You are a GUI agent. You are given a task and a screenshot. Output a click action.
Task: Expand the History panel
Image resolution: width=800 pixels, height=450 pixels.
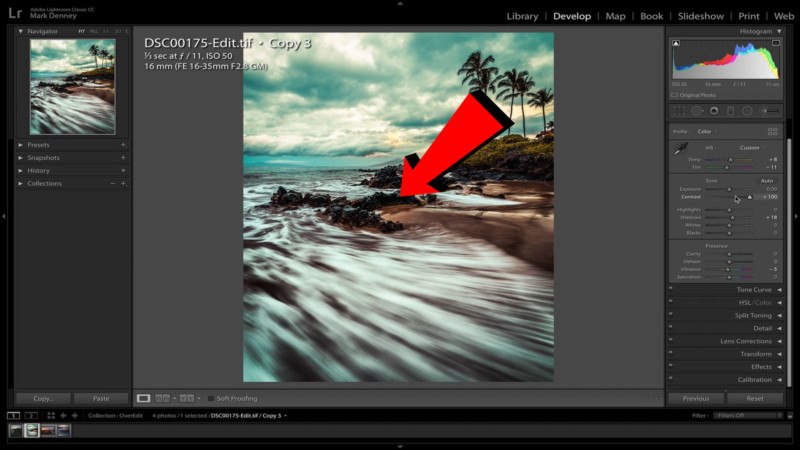[38, 171]
